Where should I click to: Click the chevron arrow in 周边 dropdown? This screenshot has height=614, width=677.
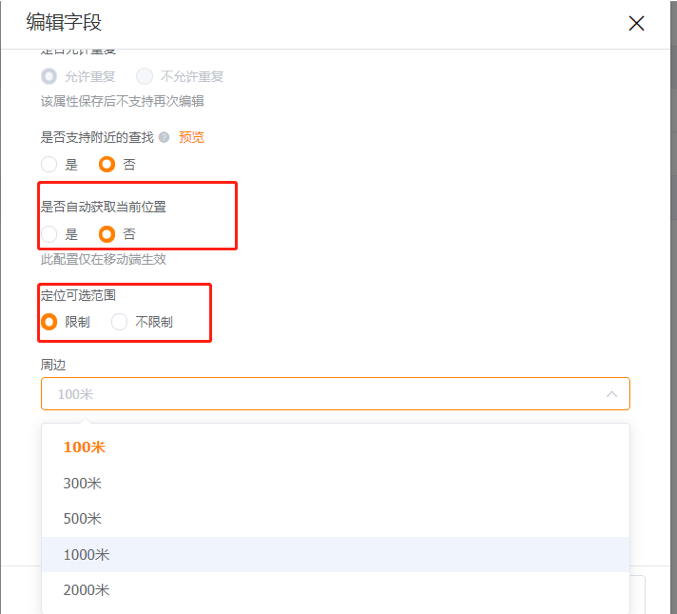click(x=611, y=394)
